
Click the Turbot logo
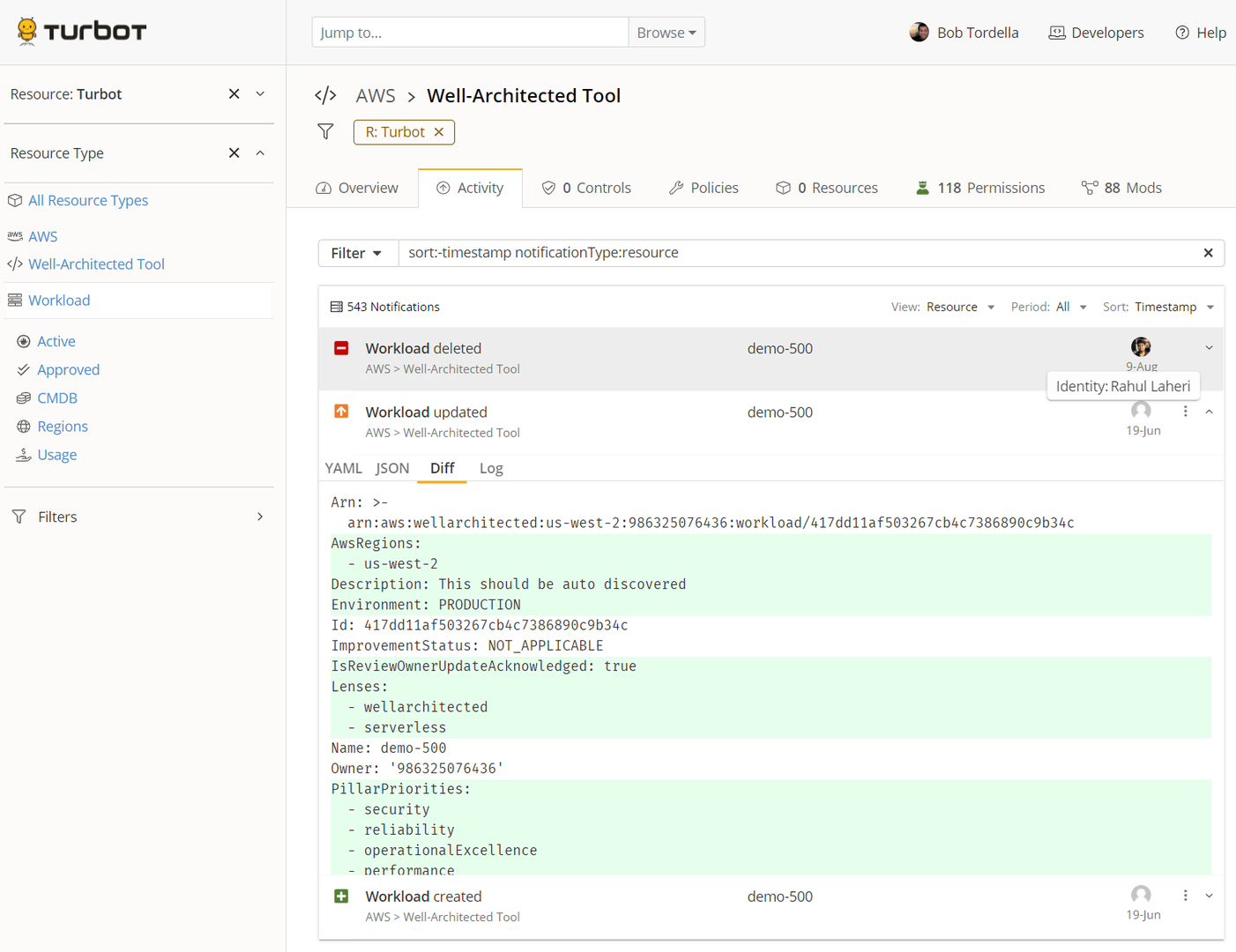coord(81,32)
